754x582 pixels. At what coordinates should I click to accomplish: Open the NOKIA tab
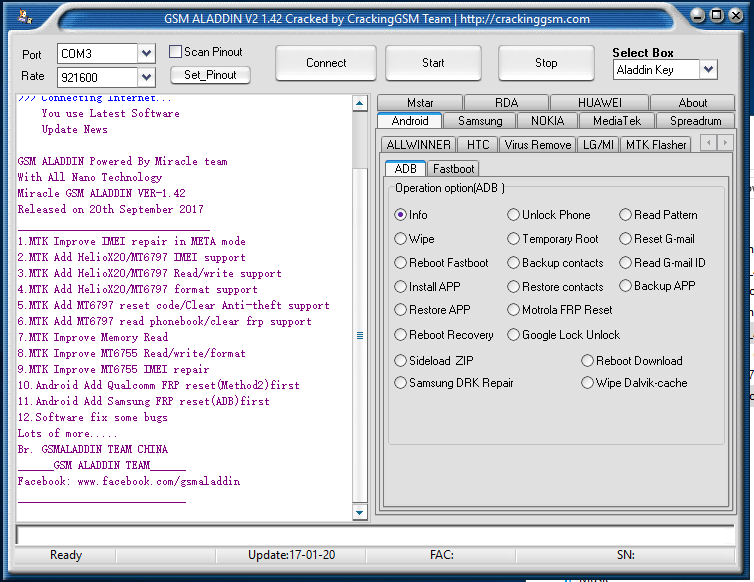547,121
